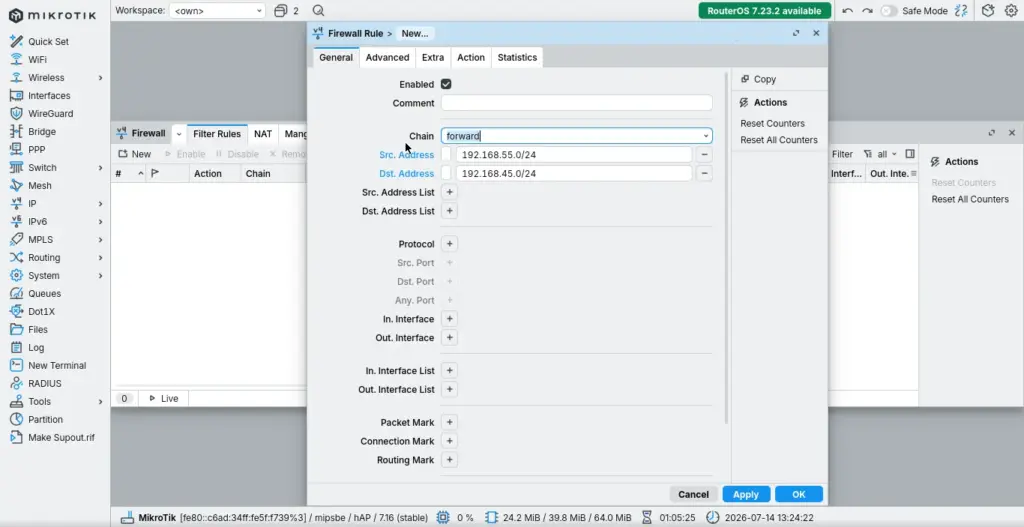
Task: Click the MikroTik logo
Action: tap(52, 15)
